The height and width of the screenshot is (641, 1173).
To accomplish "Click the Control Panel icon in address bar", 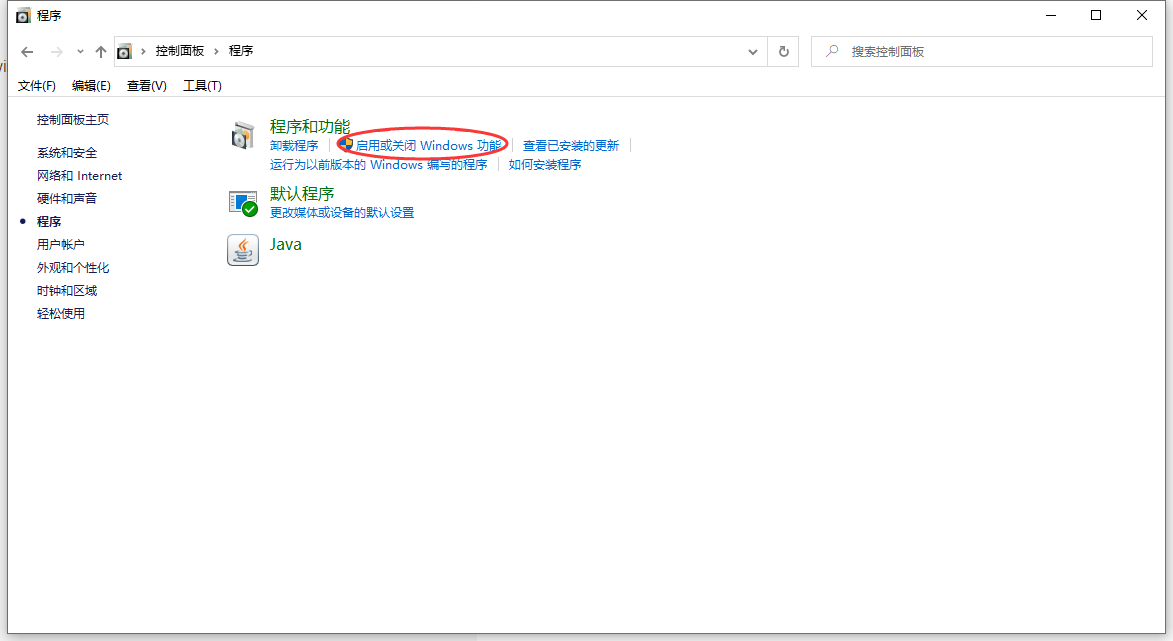I will click(x=124, y=52).
